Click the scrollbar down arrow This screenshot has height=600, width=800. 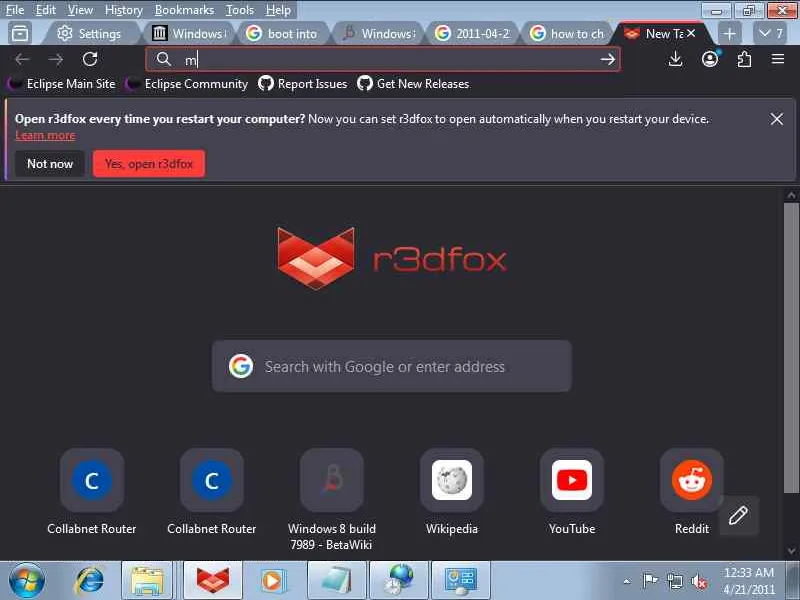pos(791,551)
